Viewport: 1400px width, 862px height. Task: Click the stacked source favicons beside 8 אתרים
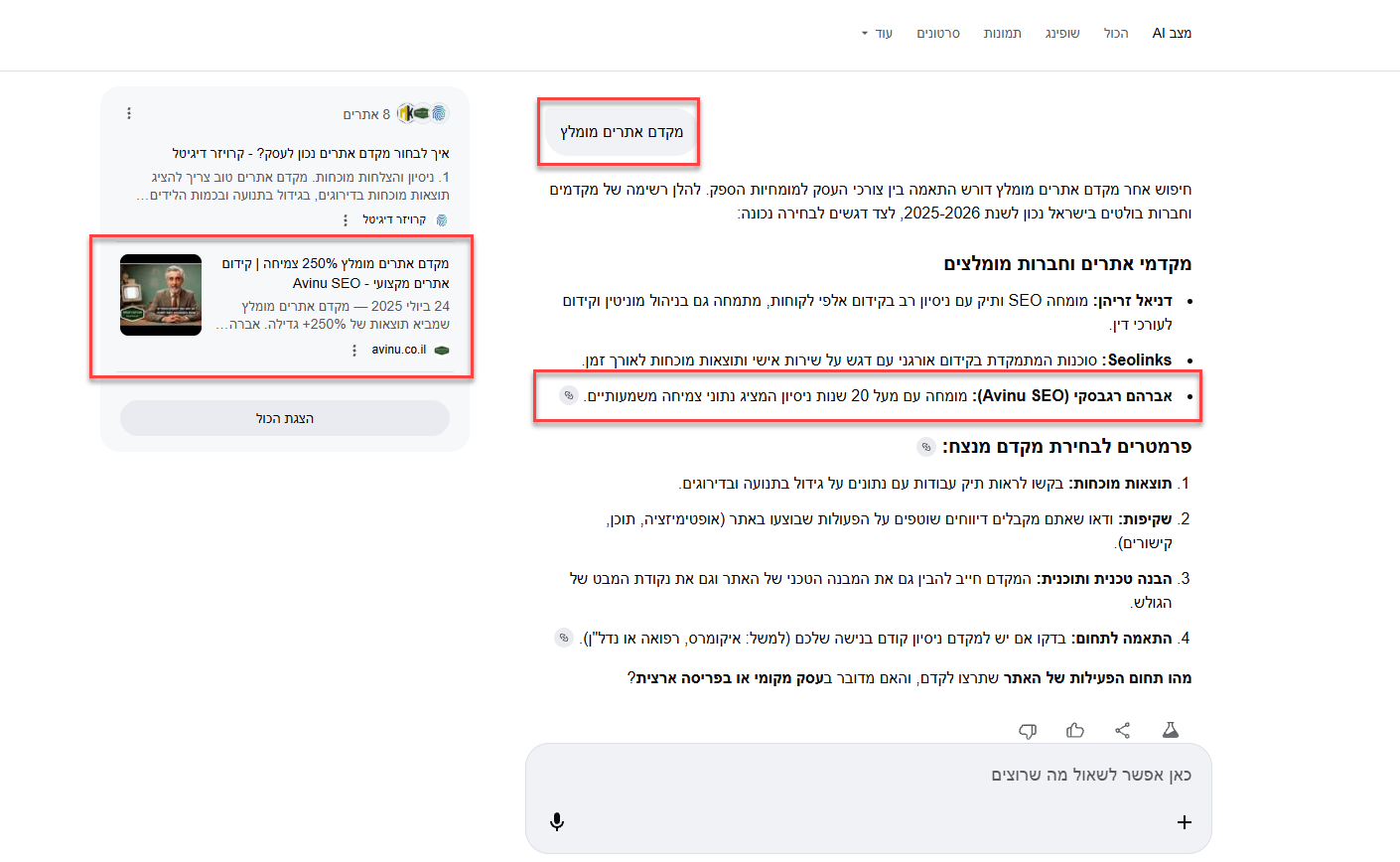[x=423, y=114]
